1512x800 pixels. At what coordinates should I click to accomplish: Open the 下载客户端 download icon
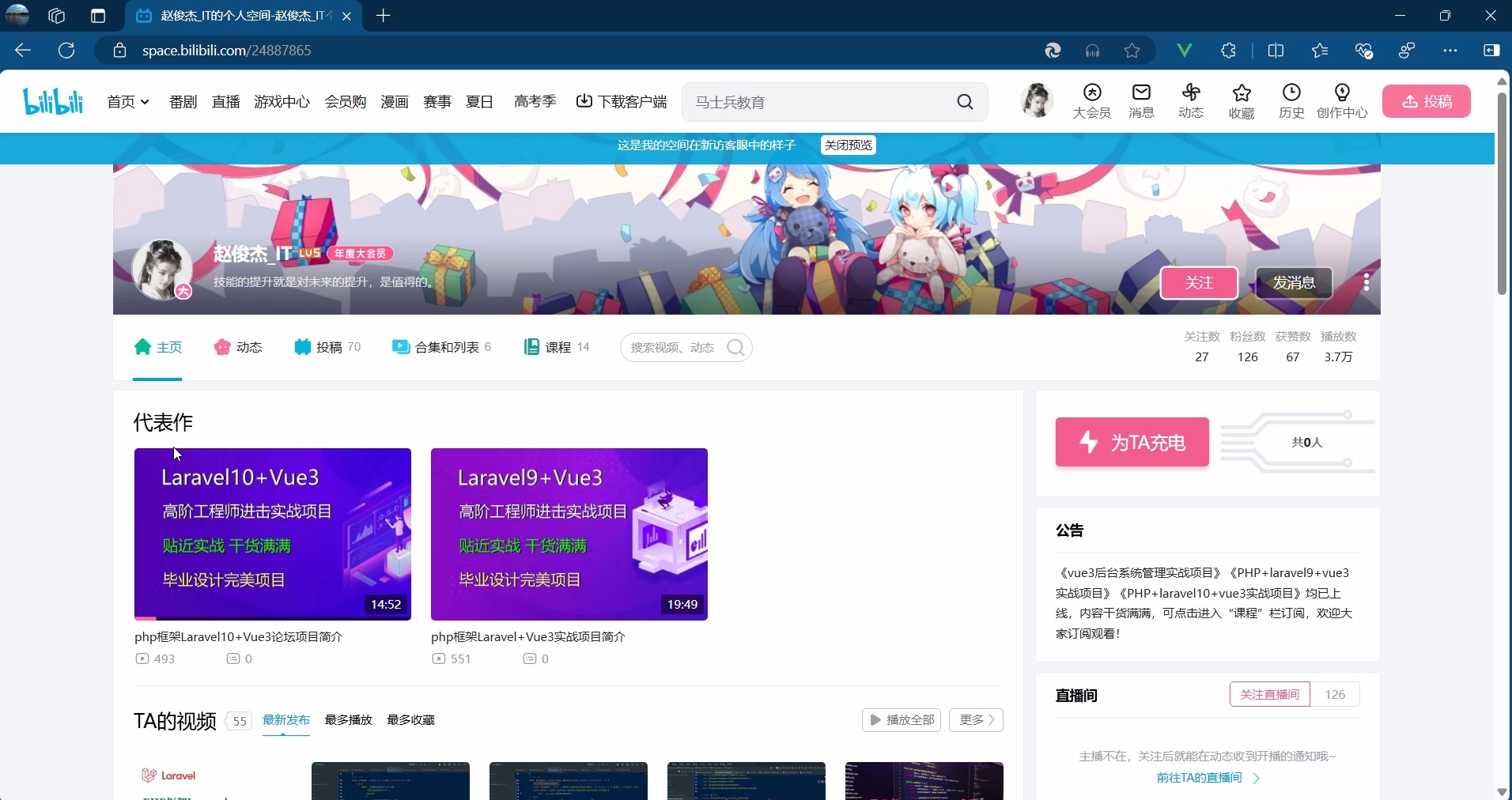pos(622,101)
